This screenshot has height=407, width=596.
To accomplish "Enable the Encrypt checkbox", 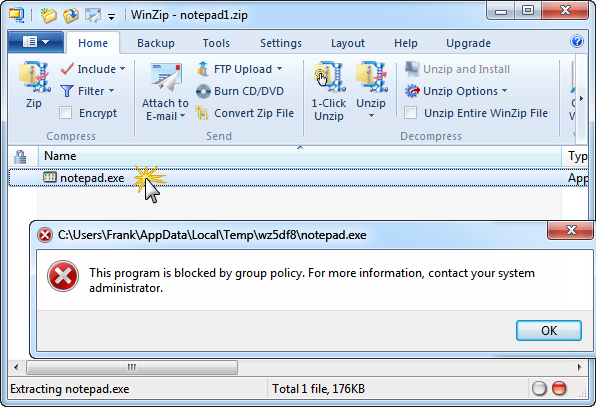I will (x=66, y=113).
